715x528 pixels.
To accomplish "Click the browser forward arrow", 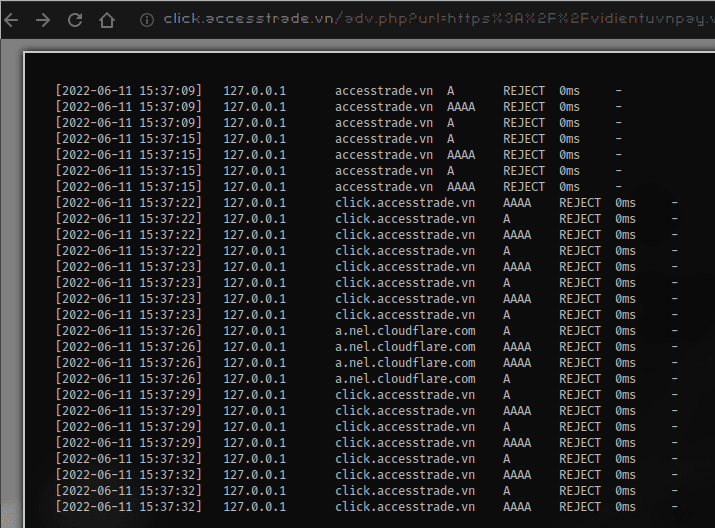I will (43, 20).
